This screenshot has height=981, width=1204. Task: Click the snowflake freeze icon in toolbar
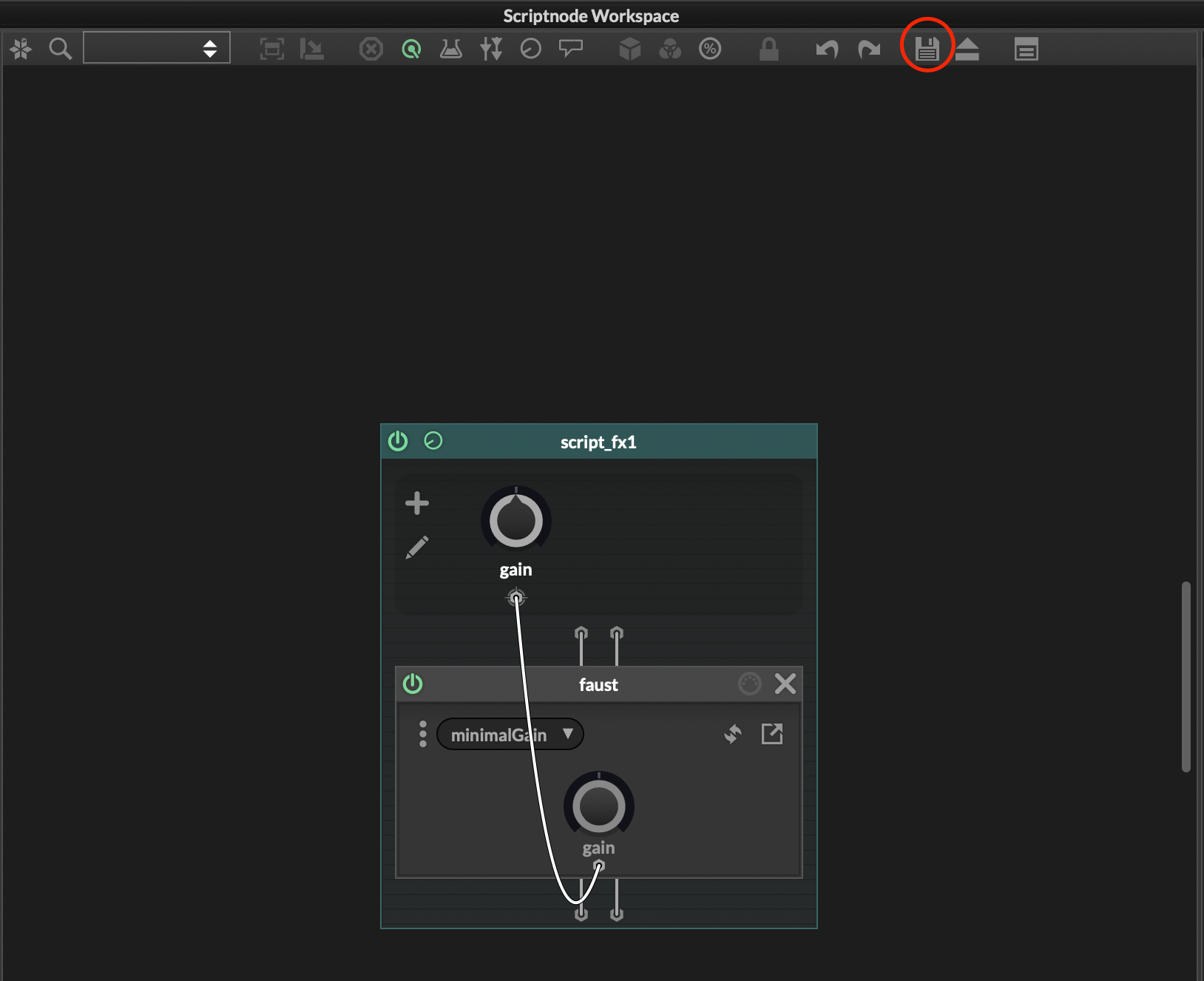pos(21,49)
